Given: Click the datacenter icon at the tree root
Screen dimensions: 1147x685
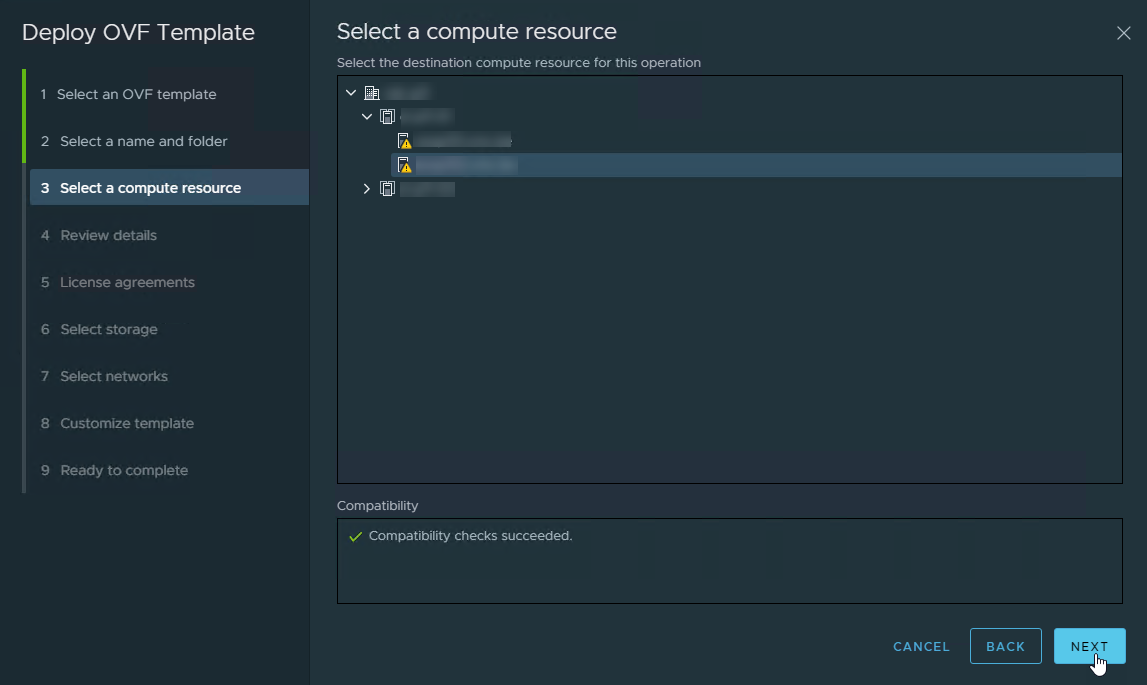Looking at the screenshot, I should pos(372,93).
